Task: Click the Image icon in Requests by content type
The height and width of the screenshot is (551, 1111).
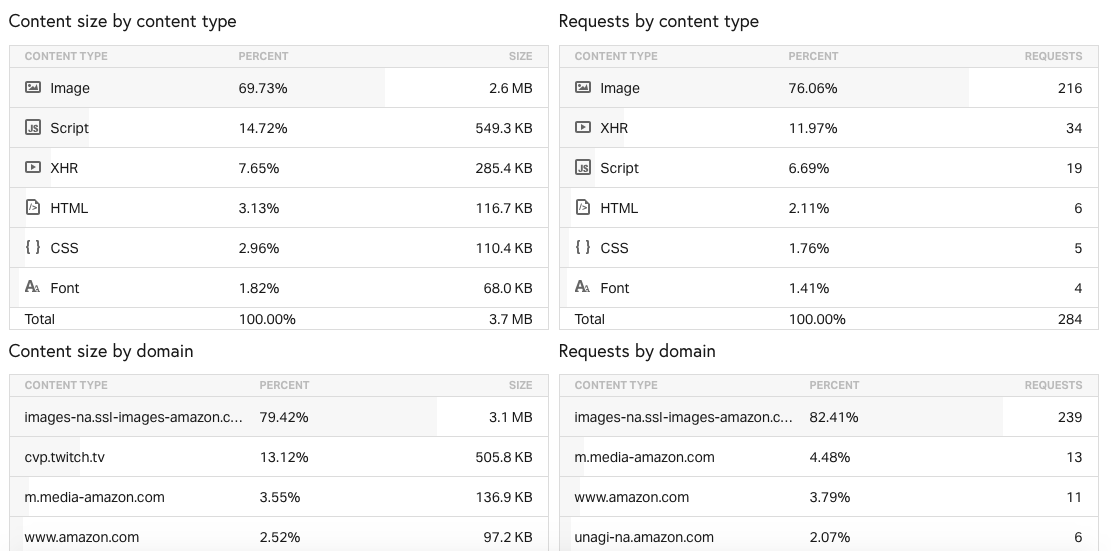Action: point(583,88)
